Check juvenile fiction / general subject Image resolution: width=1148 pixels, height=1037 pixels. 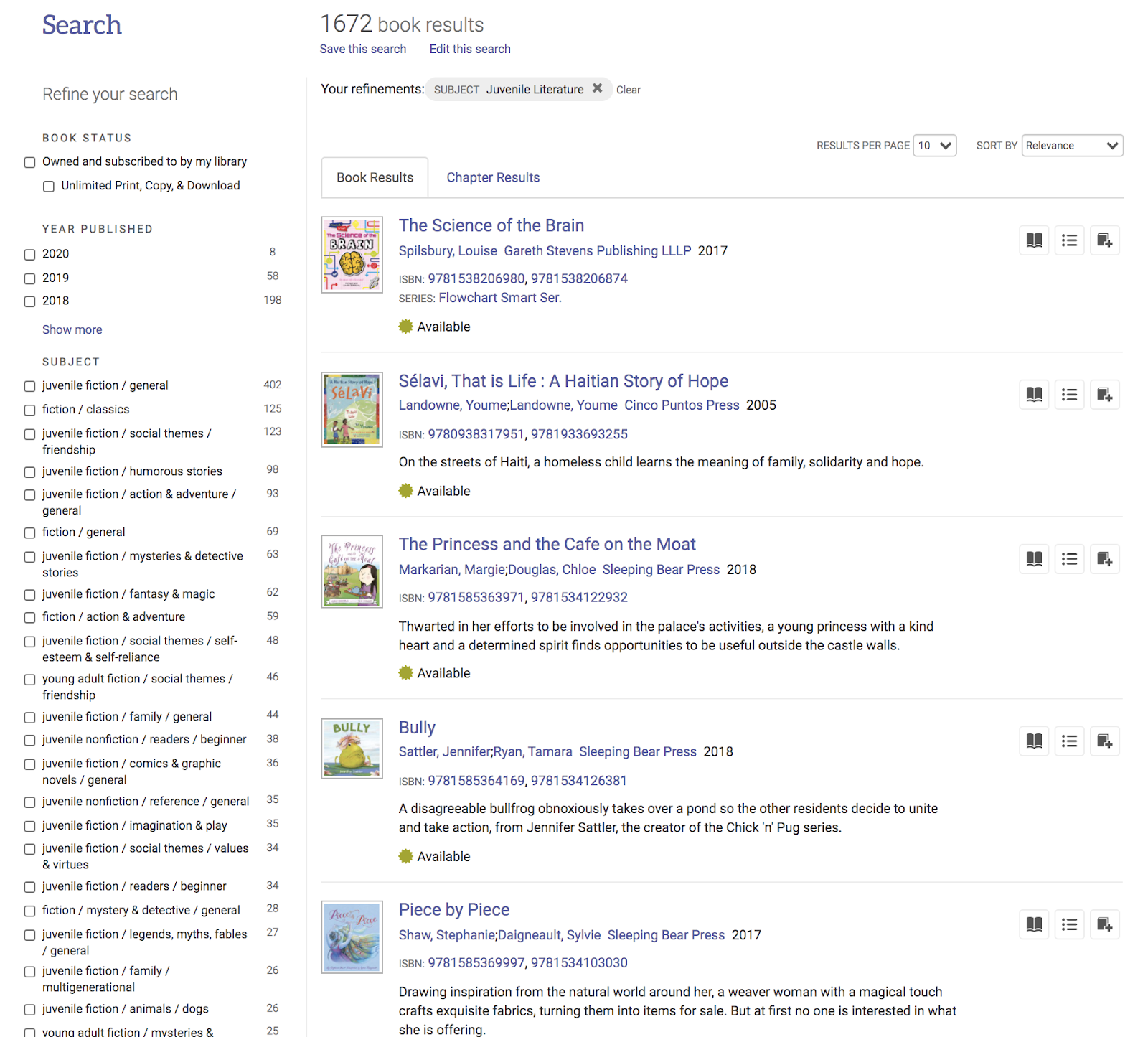pos(30,386)
